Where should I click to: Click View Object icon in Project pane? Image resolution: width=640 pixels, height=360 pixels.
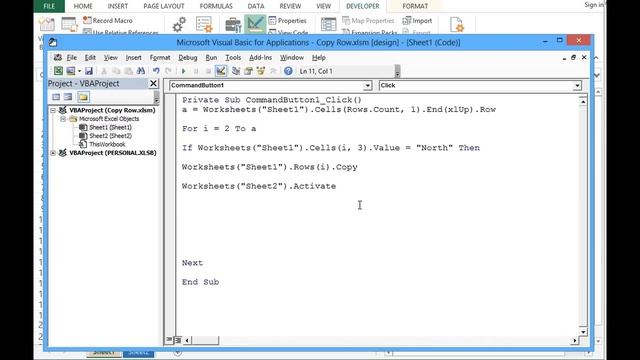click(x=68, y=97)
